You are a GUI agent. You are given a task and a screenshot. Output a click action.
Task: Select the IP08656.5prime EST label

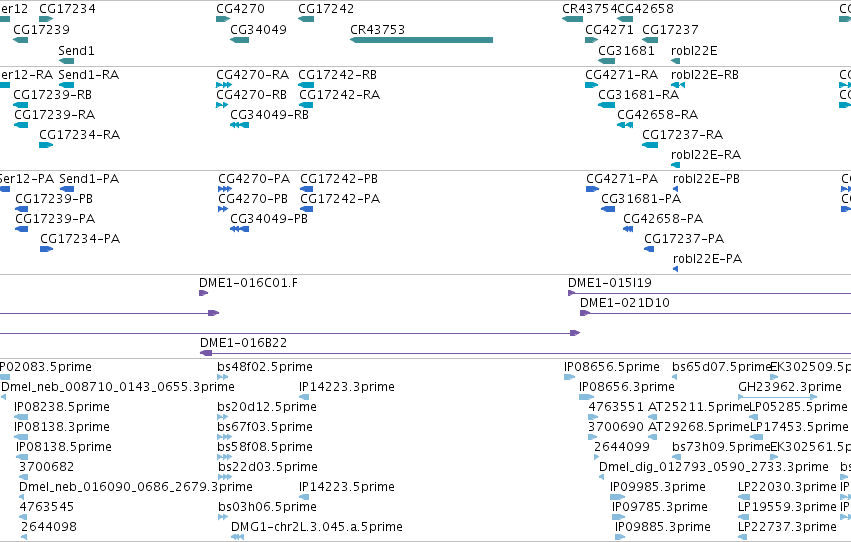pos(612,367)
